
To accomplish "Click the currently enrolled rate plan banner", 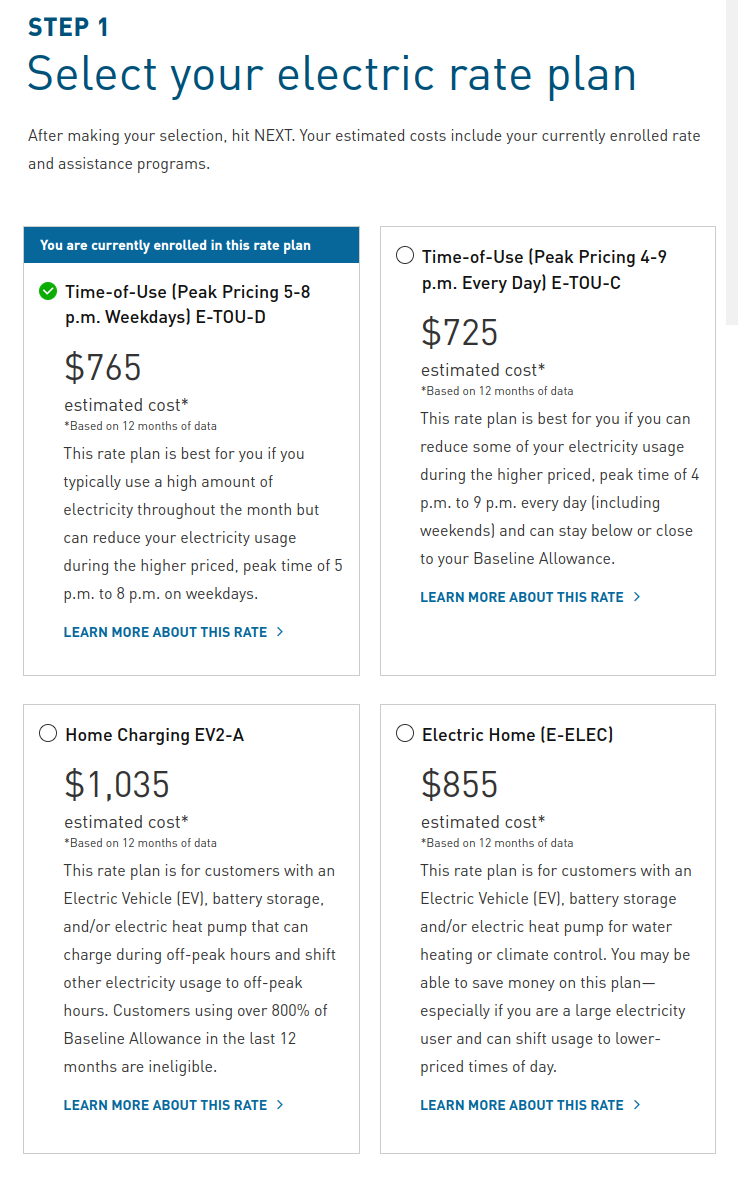I will 191,245.
